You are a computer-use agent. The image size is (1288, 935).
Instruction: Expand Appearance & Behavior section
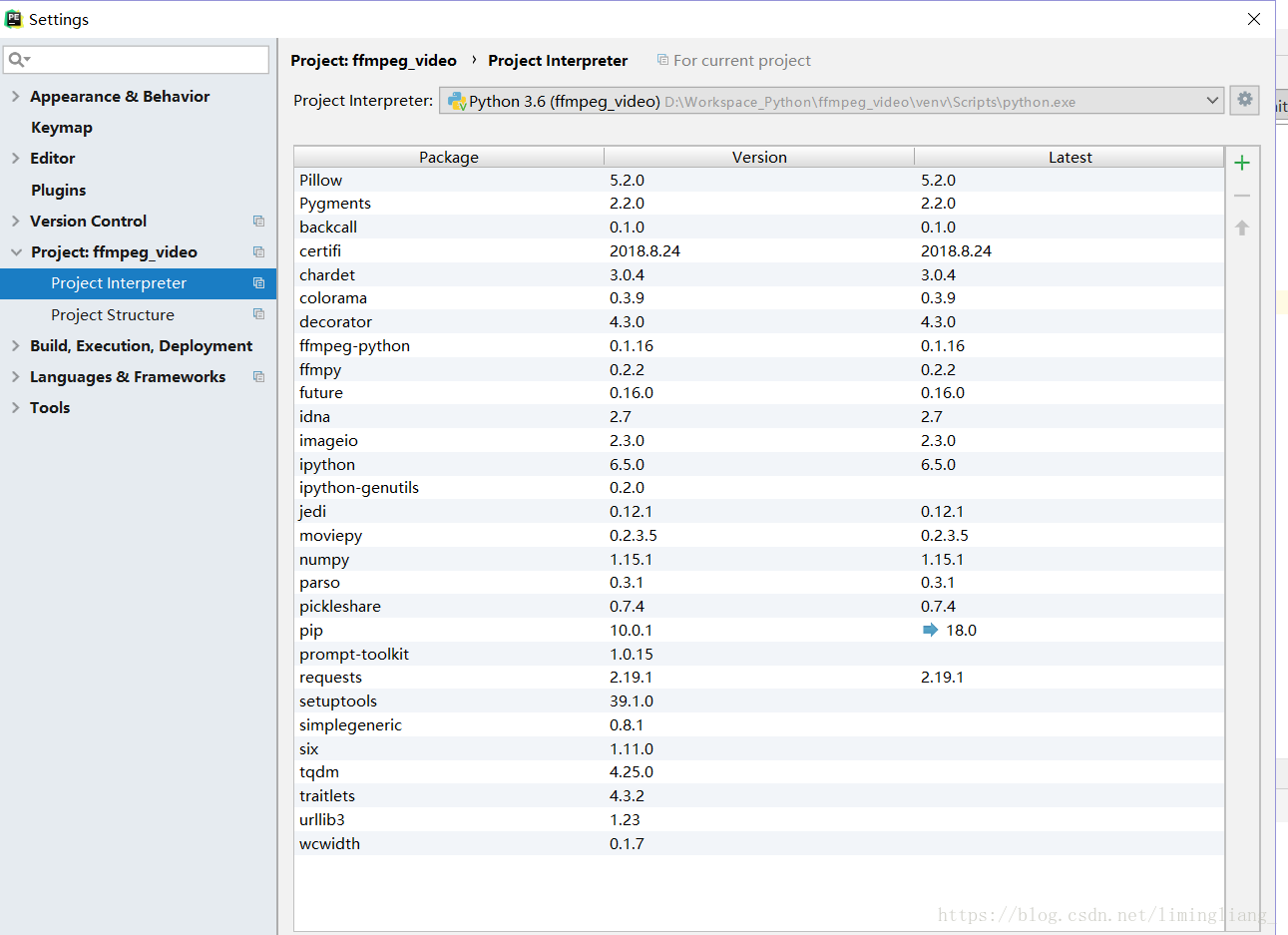click(x=15, y=96)
